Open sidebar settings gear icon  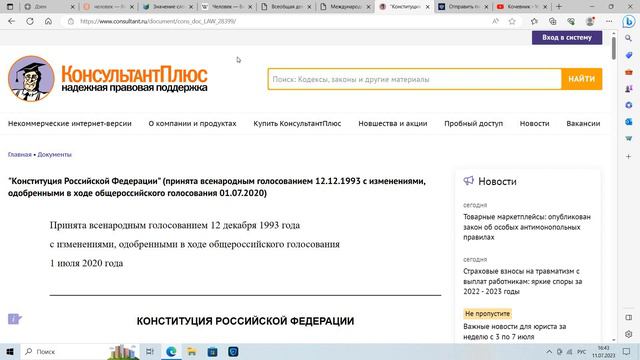[x=629, y=334]
